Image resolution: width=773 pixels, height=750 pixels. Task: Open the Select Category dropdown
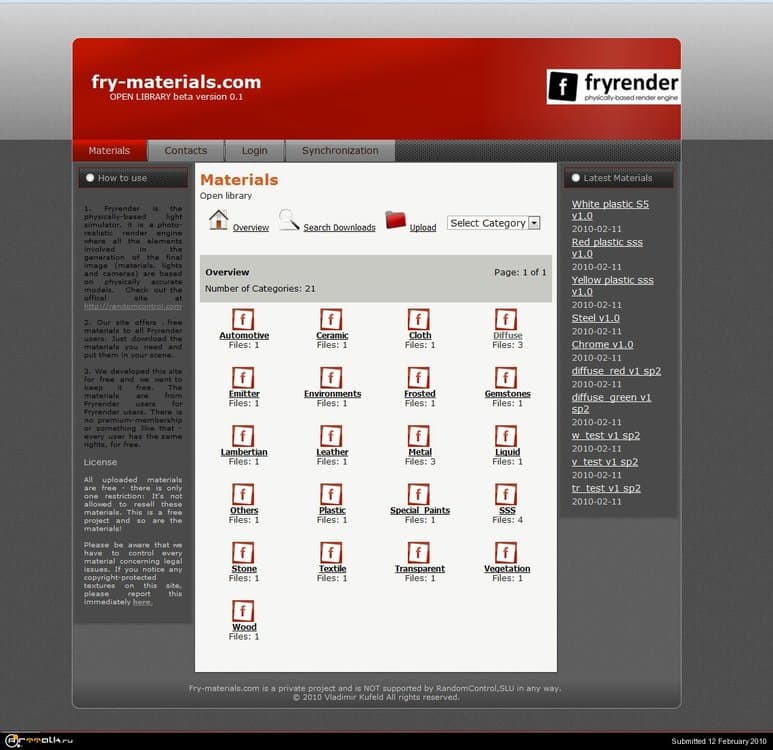point(487,223)
